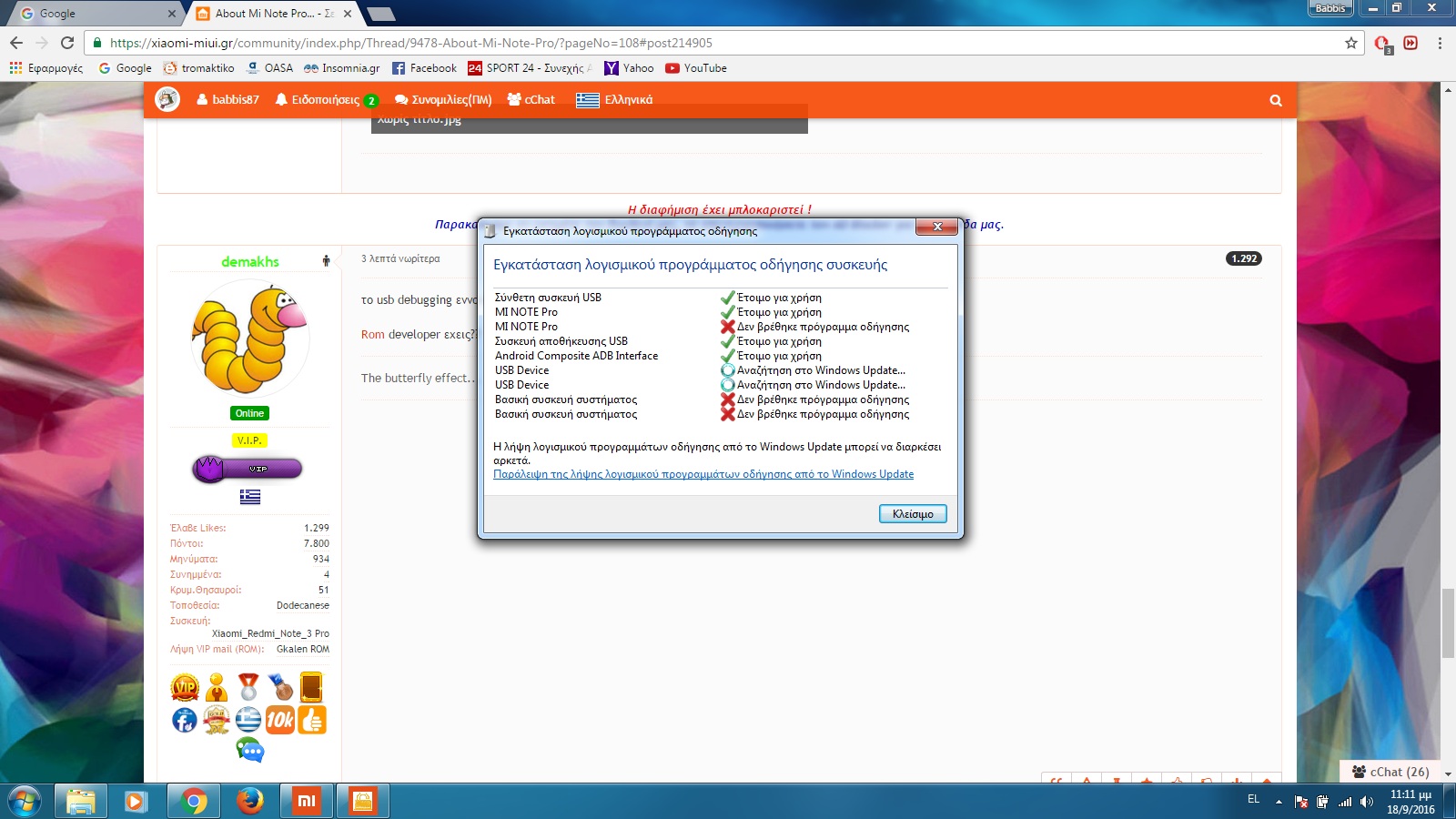The width and height of the screenshot is (1456, 819).
Task: Bookmark this page with the star icon
Action: pyautogui.click(x=1350, y=43)
